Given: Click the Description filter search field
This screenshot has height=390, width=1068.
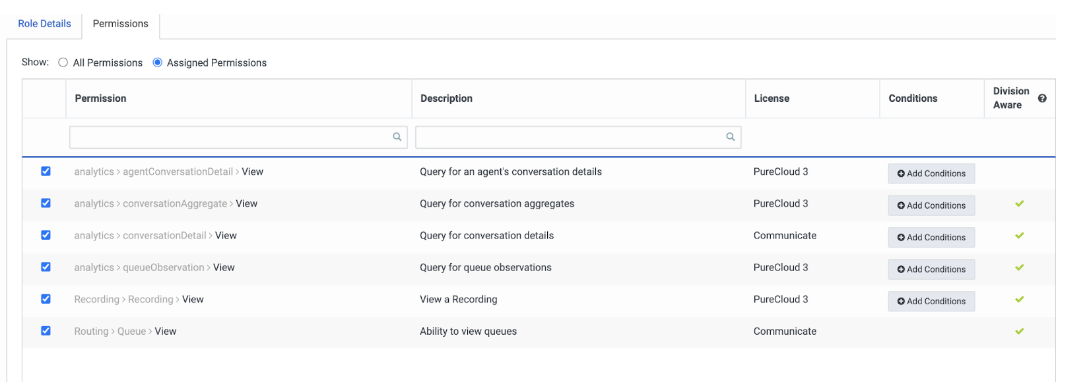Looking at the screenshot, I should tap(578, 137).
